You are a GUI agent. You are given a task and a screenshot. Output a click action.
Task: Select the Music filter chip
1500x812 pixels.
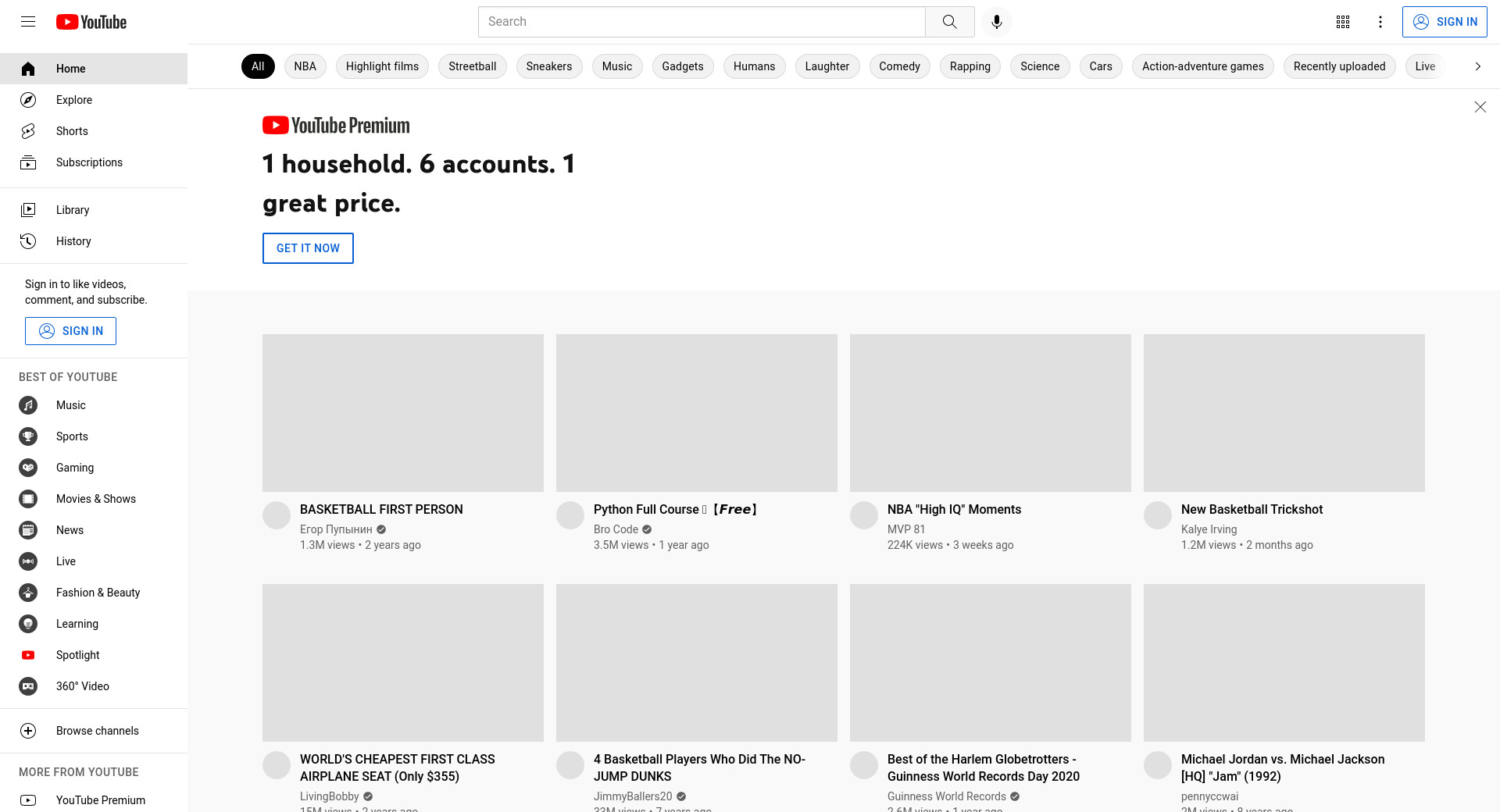(617, 66)
